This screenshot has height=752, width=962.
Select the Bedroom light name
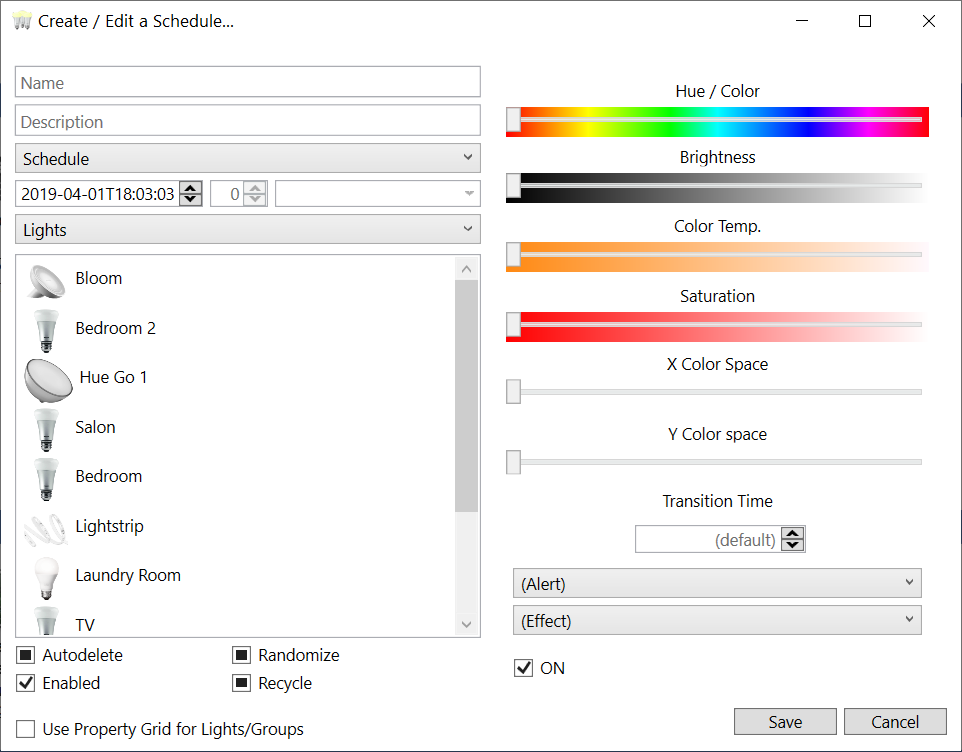pyautogui.click(x=109, y=476)
